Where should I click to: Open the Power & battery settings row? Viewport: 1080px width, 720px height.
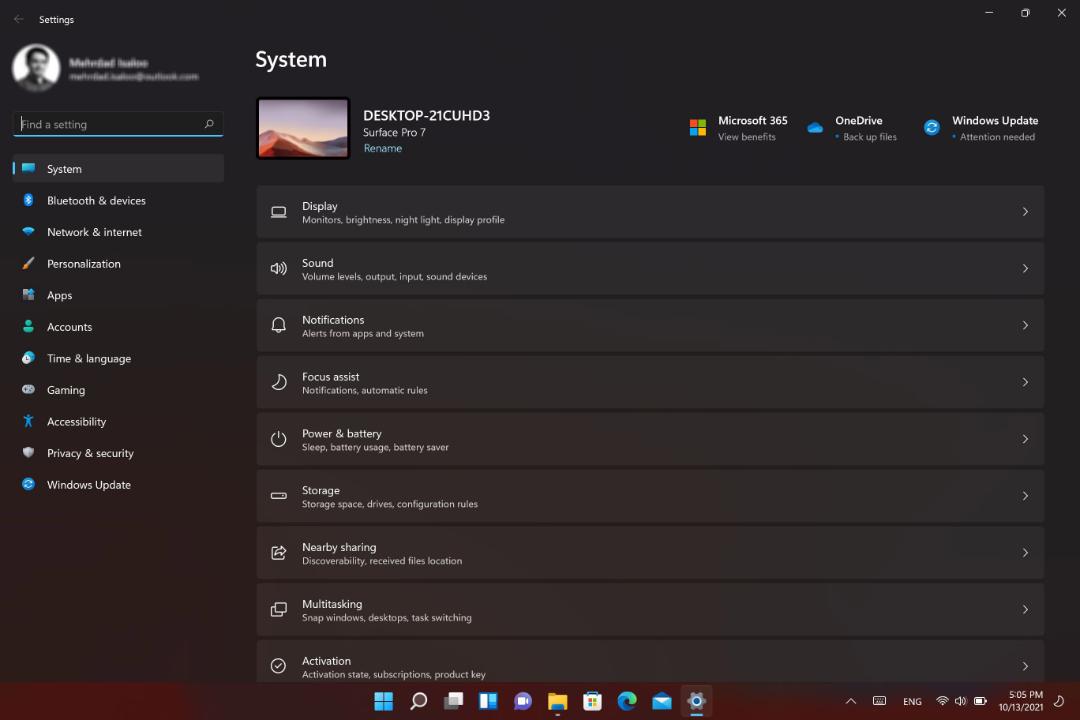[650, 440]
